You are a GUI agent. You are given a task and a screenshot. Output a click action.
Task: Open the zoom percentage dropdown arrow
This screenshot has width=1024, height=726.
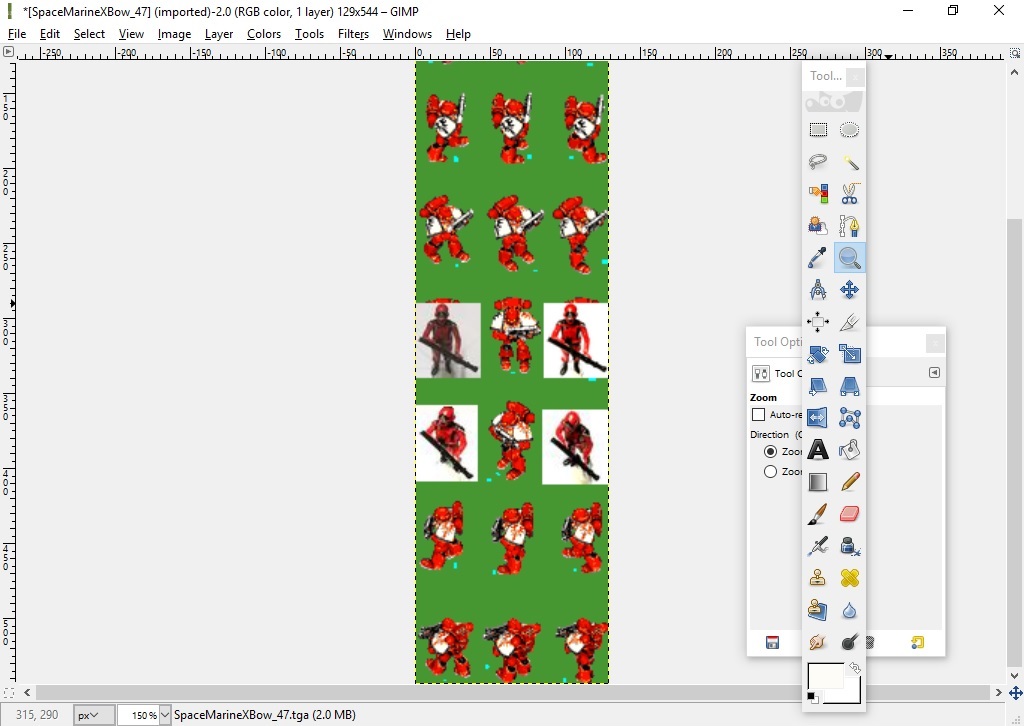tap(165, 715)
